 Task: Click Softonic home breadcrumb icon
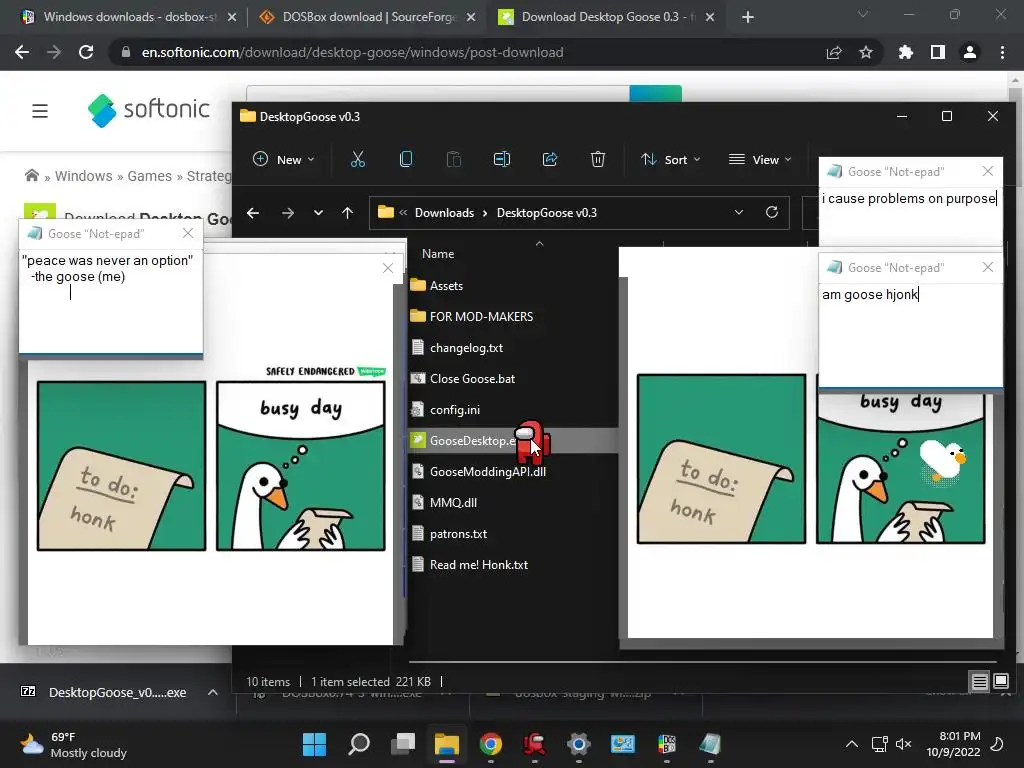31,176
